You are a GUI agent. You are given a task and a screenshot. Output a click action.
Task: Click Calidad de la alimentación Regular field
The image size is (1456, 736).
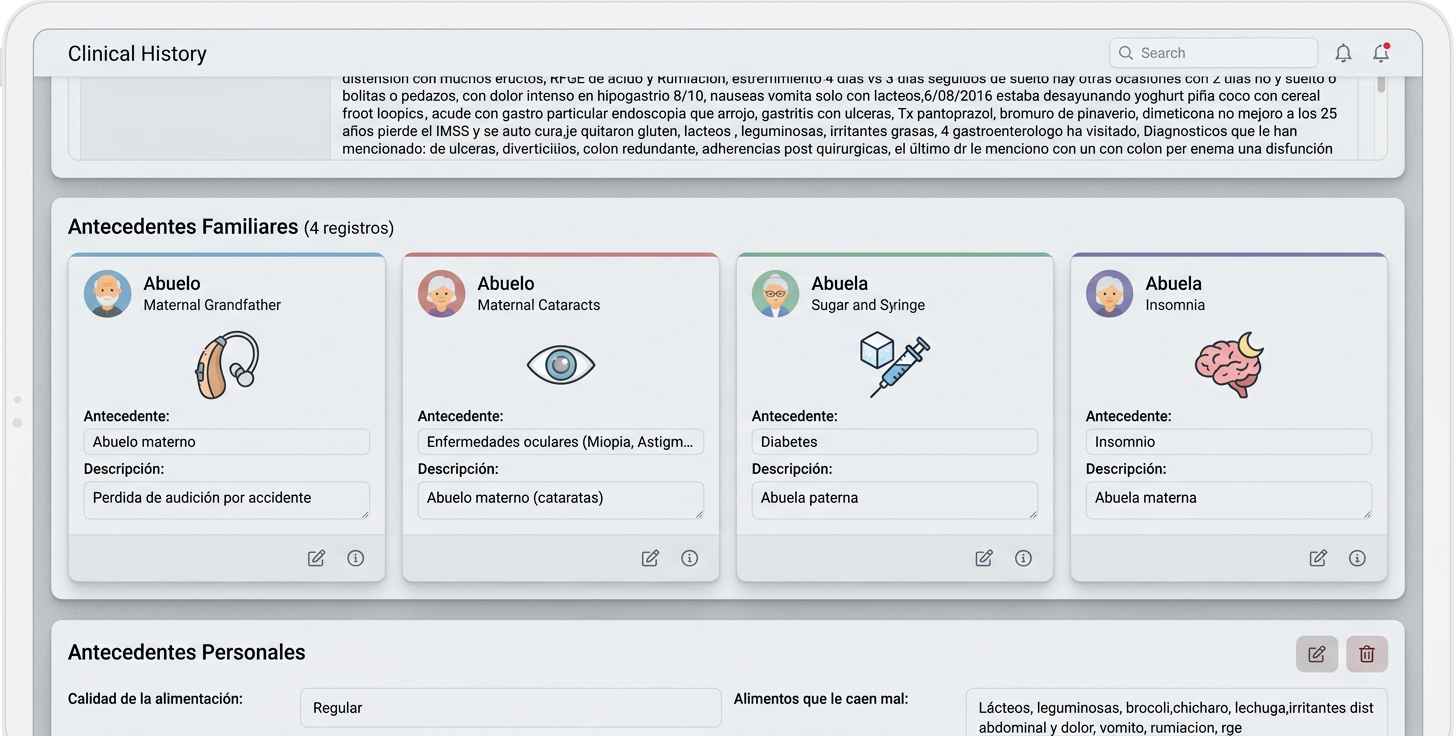(x=510, y=708)
